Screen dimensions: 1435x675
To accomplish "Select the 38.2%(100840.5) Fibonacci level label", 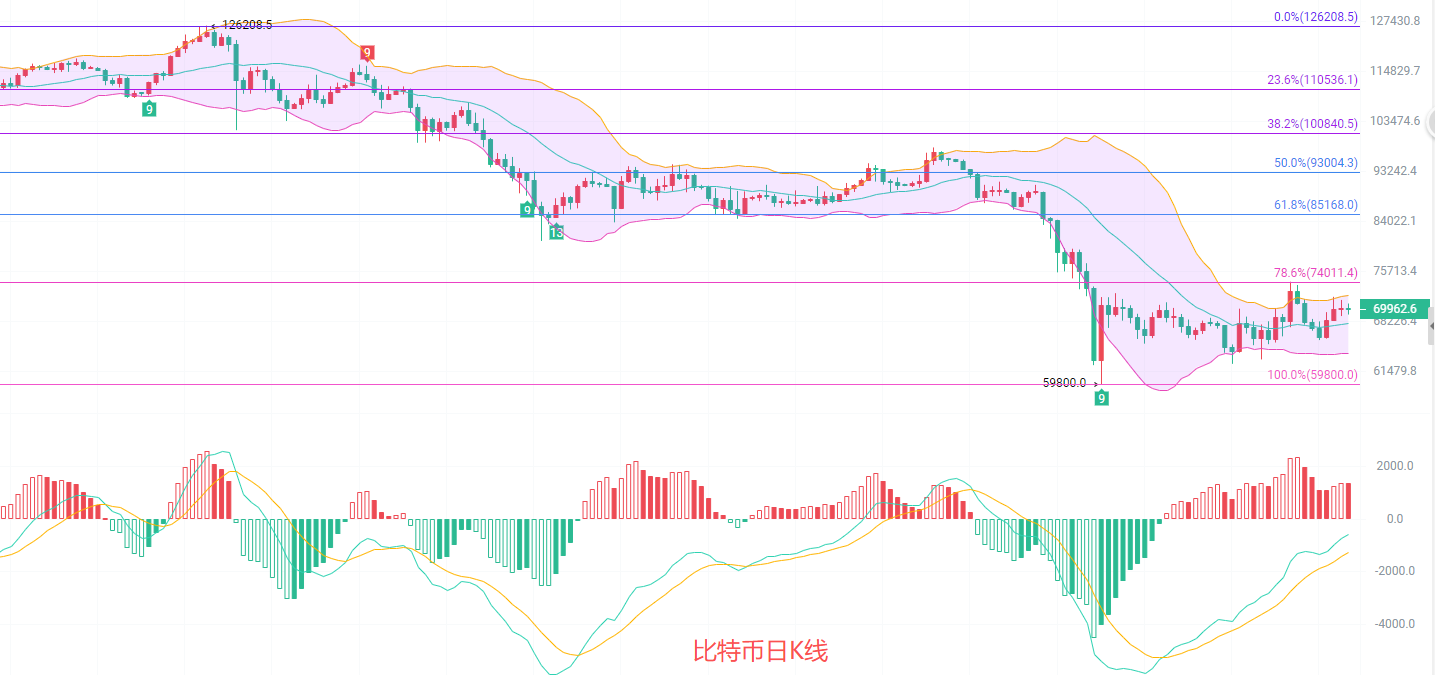I will (x=1312, y=124).
